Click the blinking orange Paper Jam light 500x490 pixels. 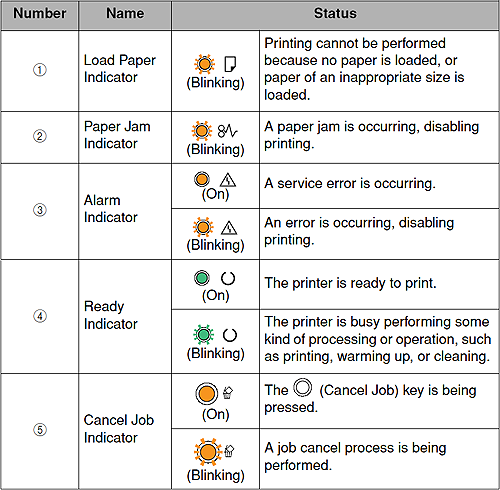202,131
